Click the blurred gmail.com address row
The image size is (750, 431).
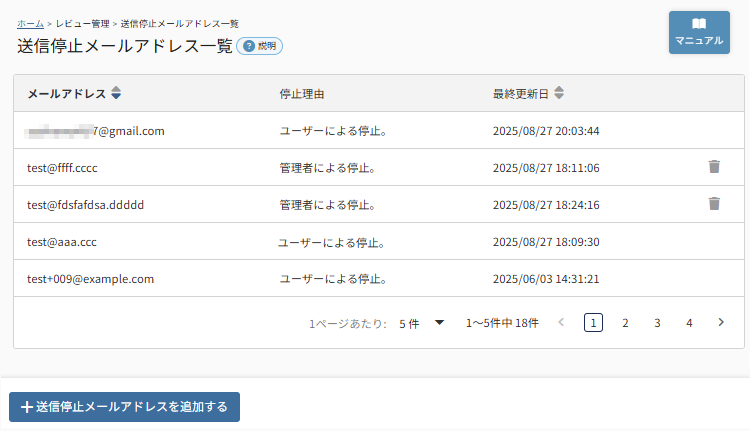(96, 130)
